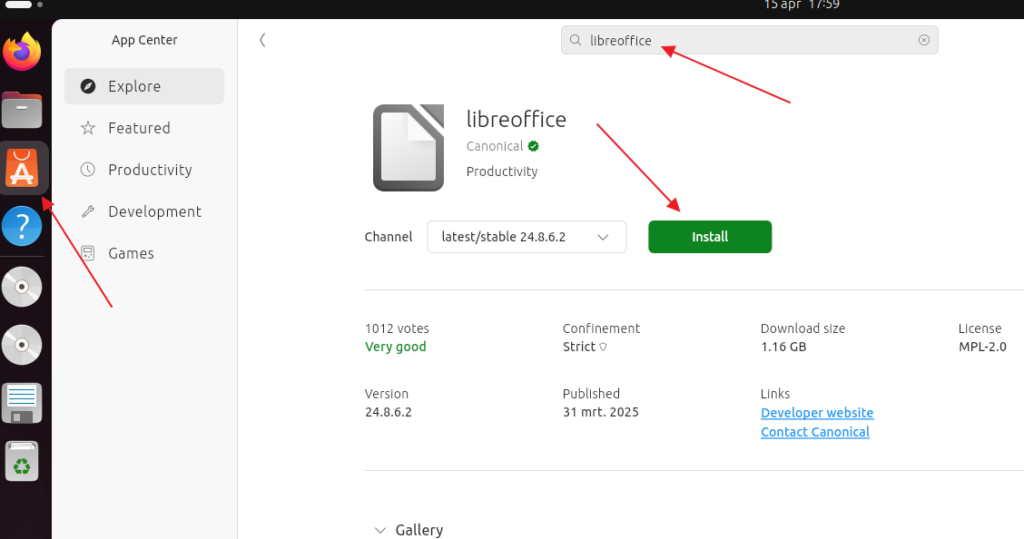Click the back arrow chevron

point(262,40)
